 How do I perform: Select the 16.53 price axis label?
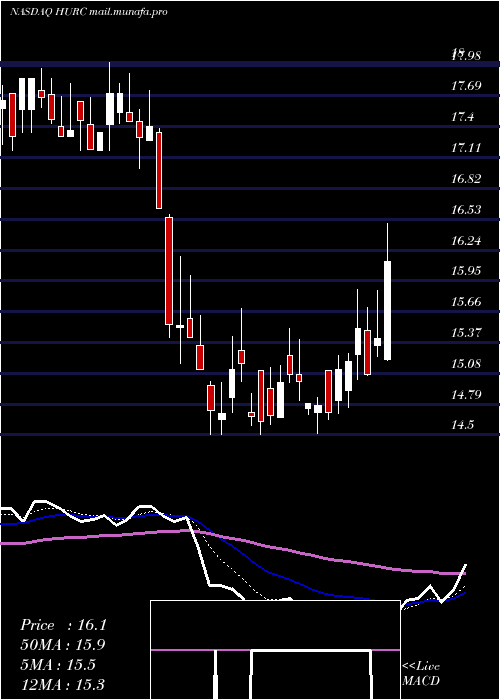coord(467,210)
